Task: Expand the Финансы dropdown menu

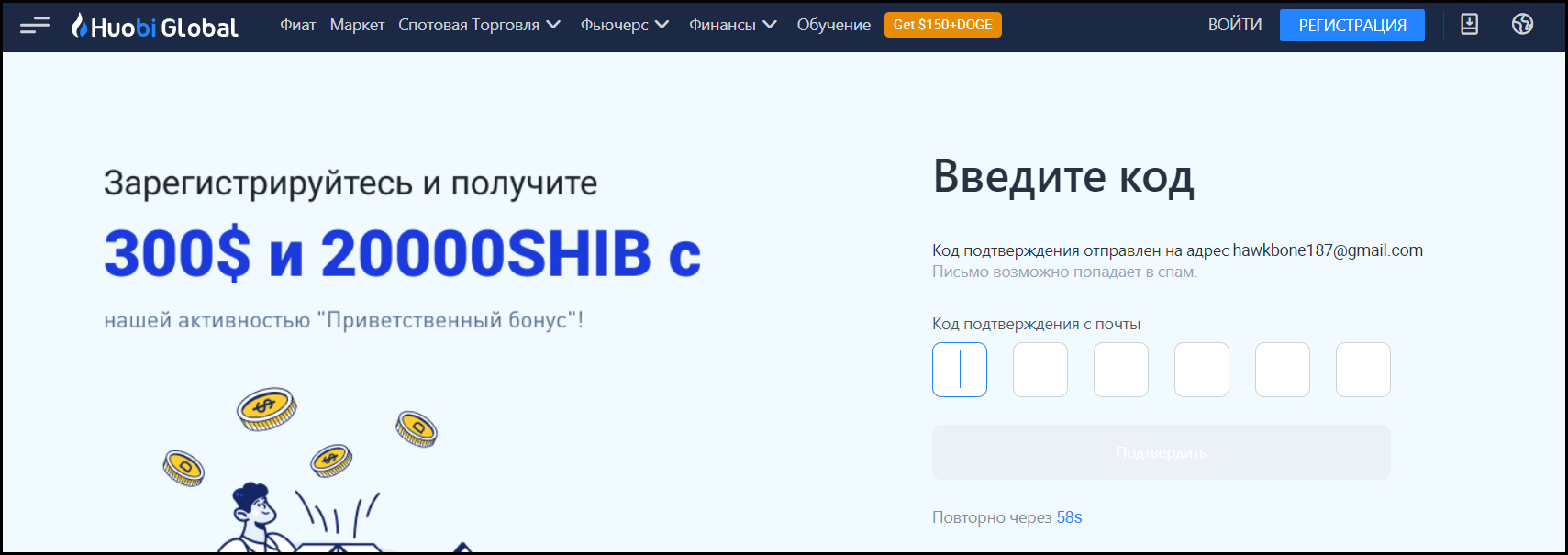Action: (x=733, y=25)
